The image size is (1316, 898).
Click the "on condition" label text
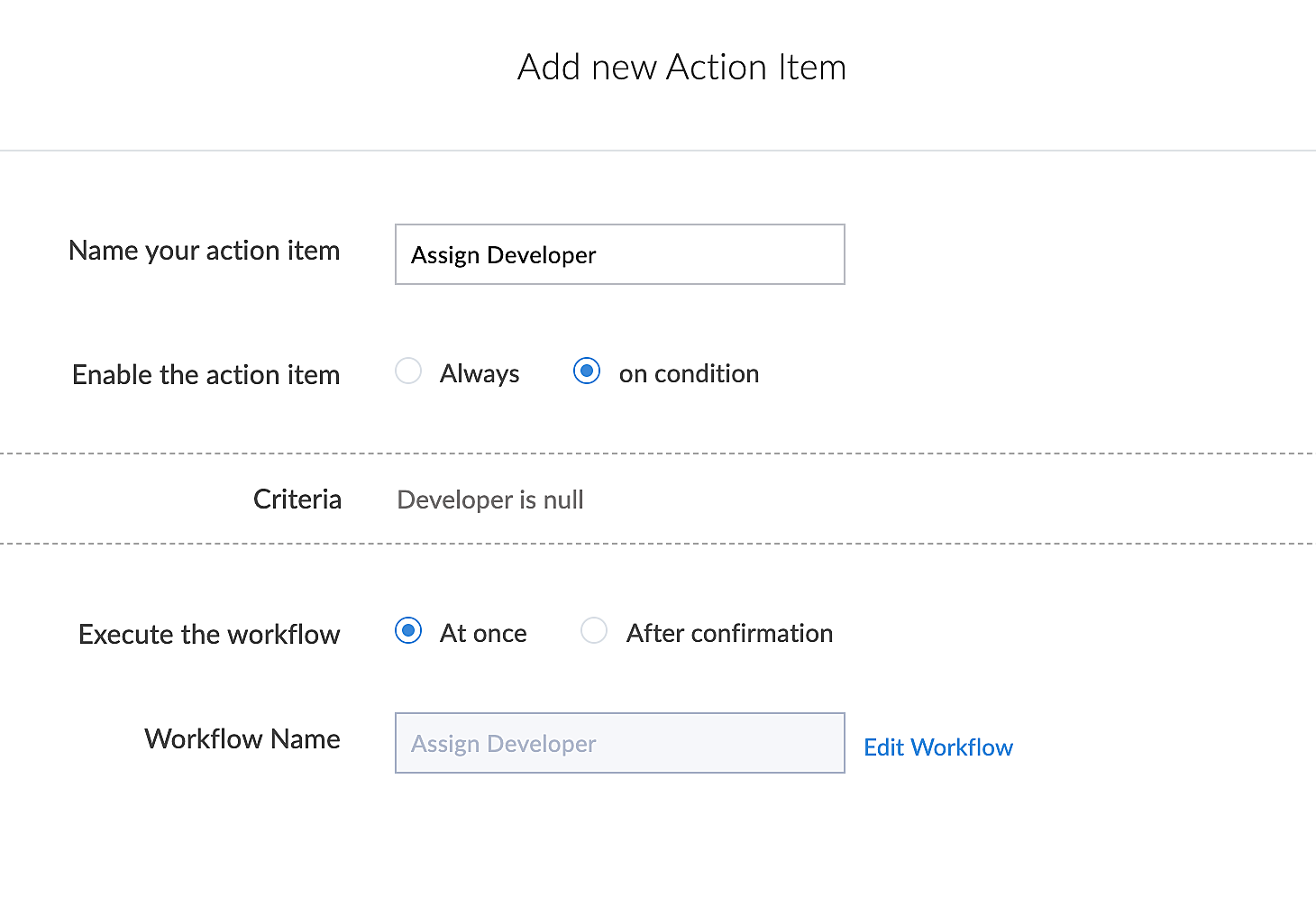[x=689, y=373]
